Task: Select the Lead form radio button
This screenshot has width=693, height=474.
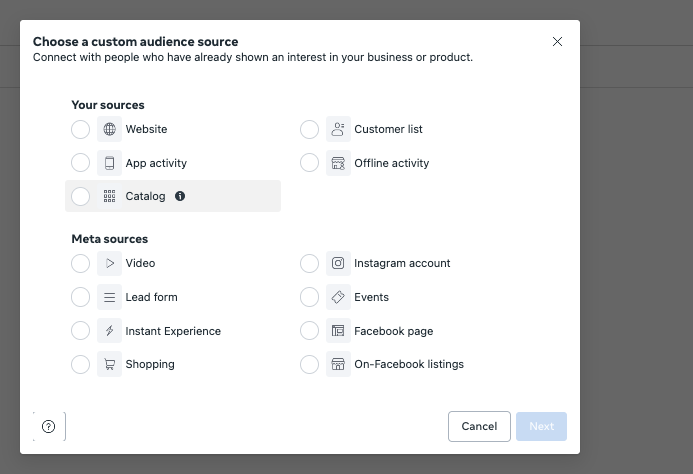Action: [x=80, y=297]
